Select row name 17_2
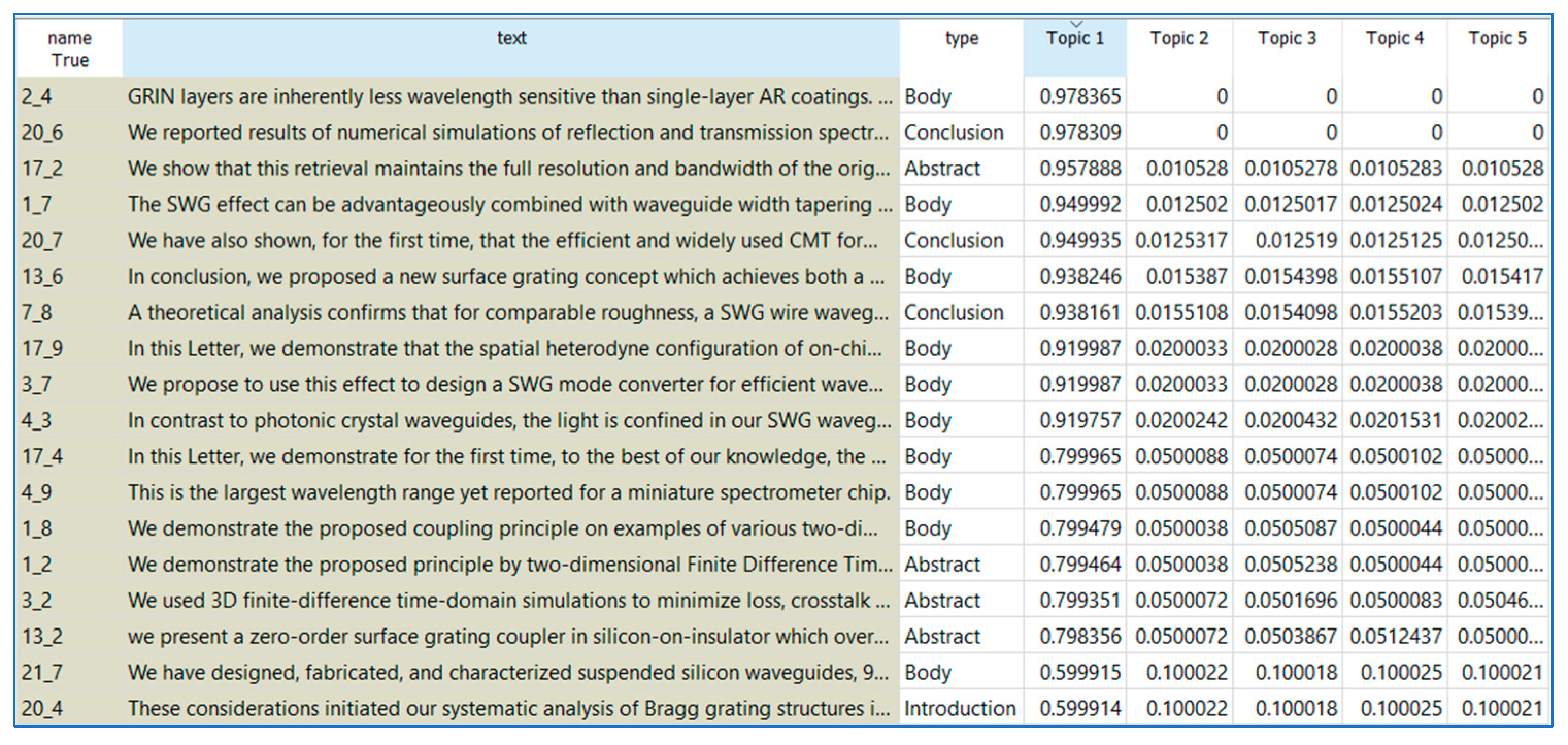The height and width of the screenshot is (745, 1568). pos(42,168)
